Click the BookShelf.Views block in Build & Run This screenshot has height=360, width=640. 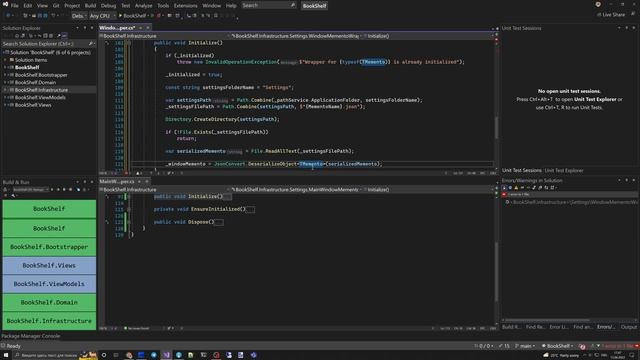[x=49, y=265]
